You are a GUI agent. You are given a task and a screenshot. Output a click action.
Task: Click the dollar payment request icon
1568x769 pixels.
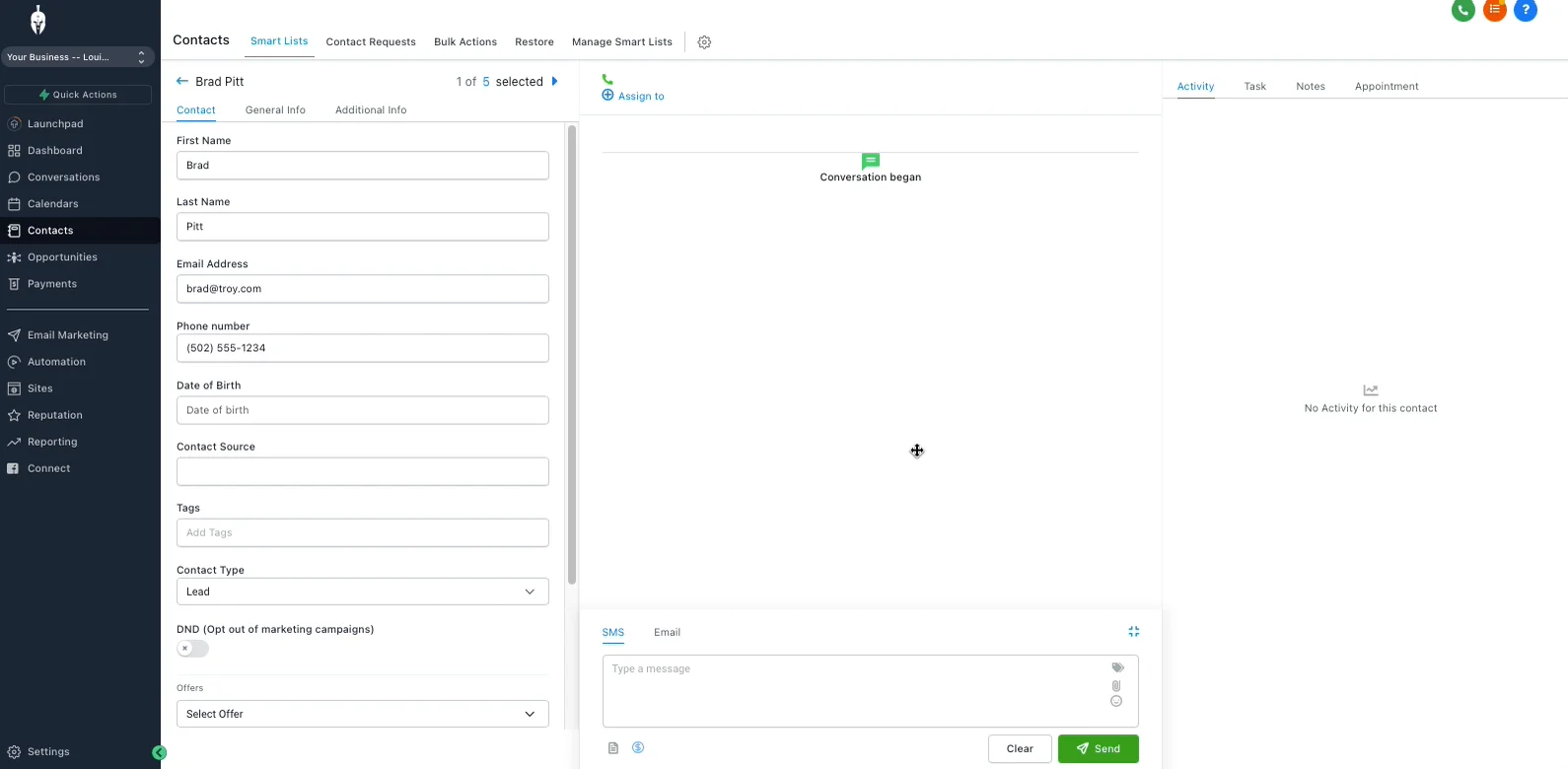click(x=638, y=747)
